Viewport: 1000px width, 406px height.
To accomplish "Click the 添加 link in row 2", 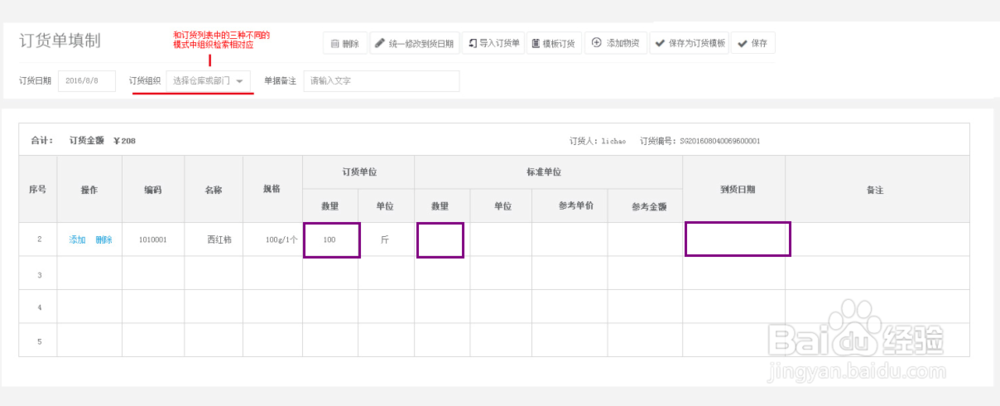I will (x=77, y=240).
